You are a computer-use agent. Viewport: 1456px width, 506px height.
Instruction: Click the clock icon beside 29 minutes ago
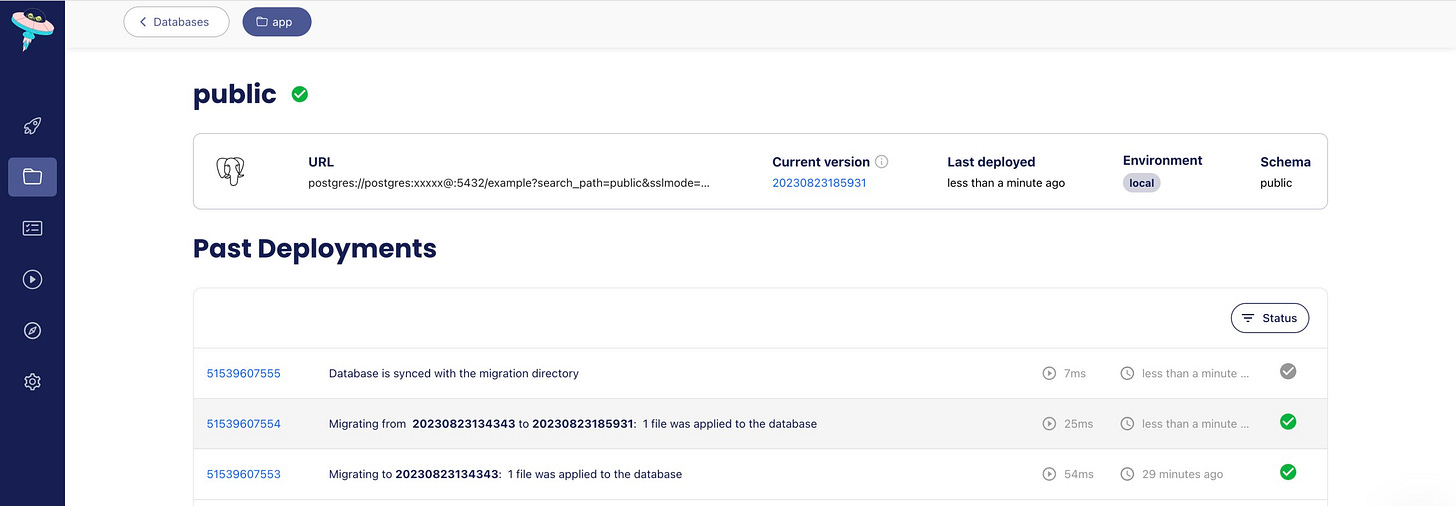[x=1127, y=474]
